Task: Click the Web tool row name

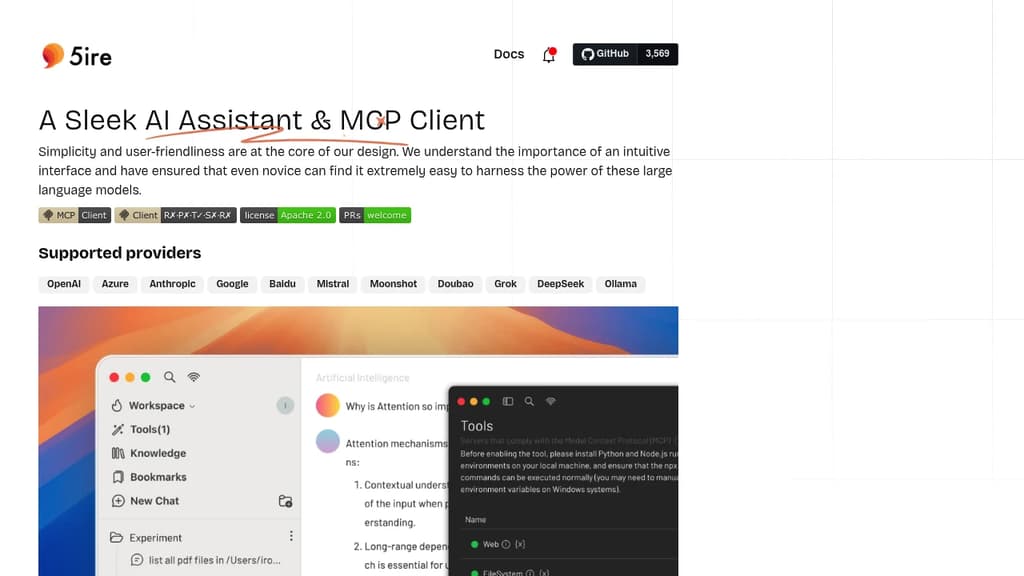Action: [x=491, y=544]
